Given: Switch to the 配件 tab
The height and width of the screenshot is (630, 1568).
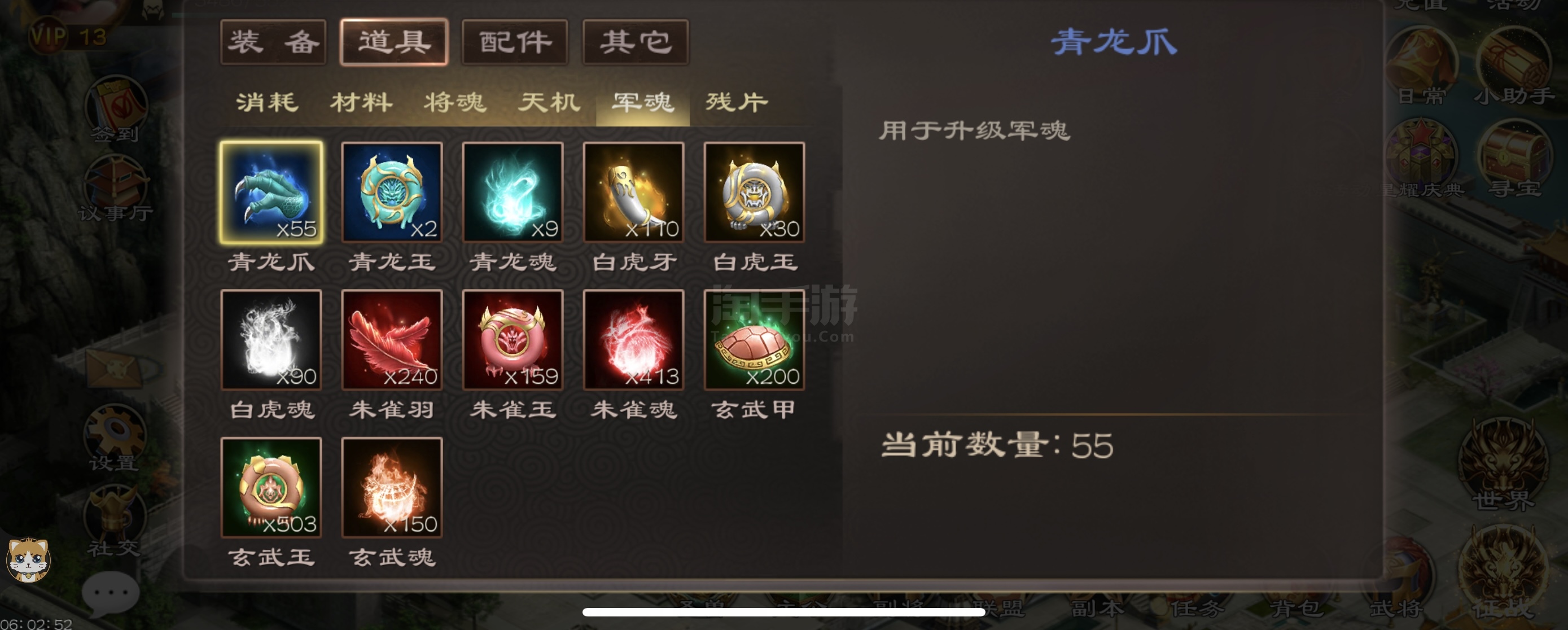Looking at the screenshot, I should 515,42.
